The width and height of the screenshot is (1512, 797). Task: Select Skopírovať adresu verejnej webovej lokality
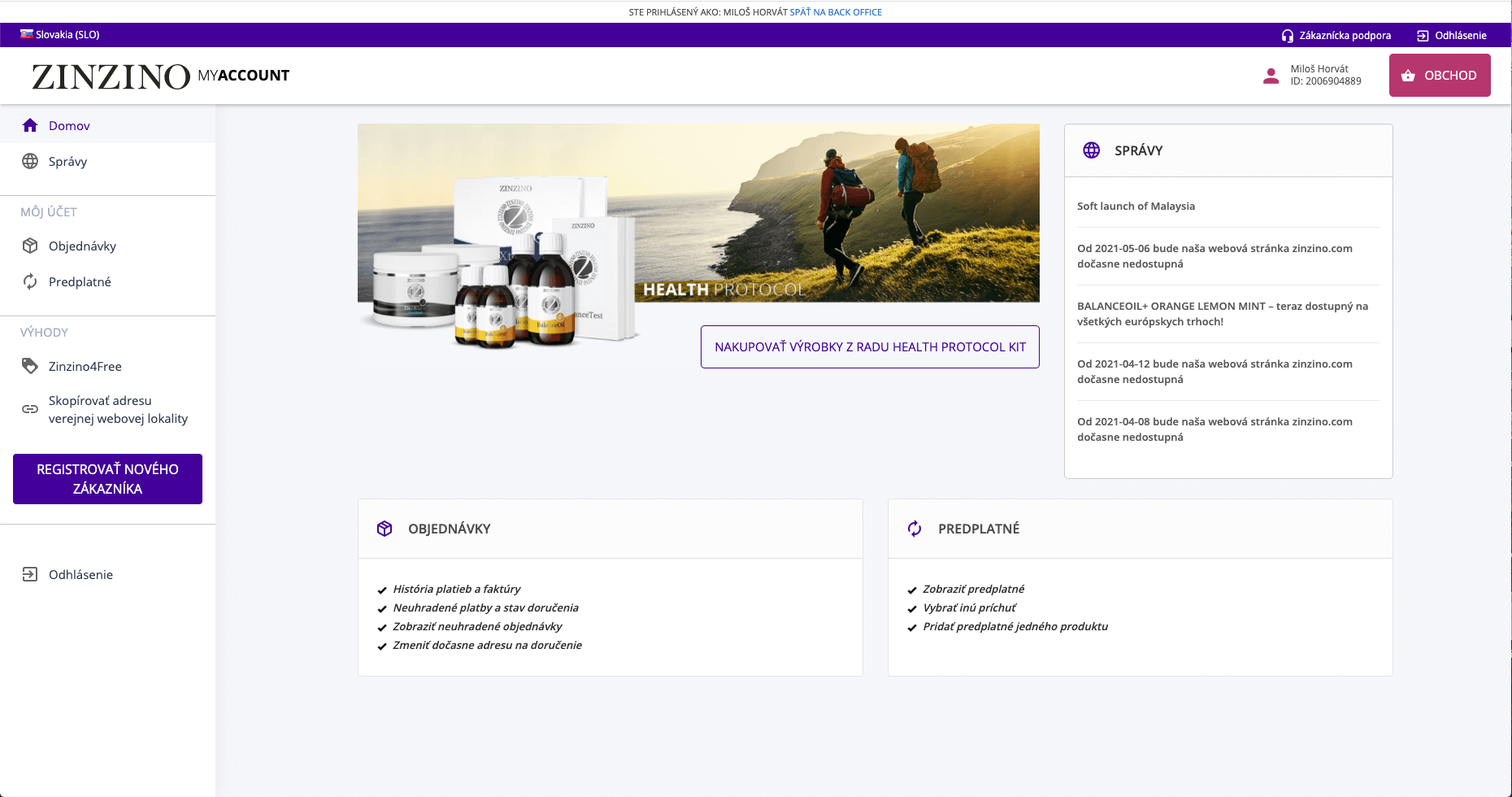[107, 409]
